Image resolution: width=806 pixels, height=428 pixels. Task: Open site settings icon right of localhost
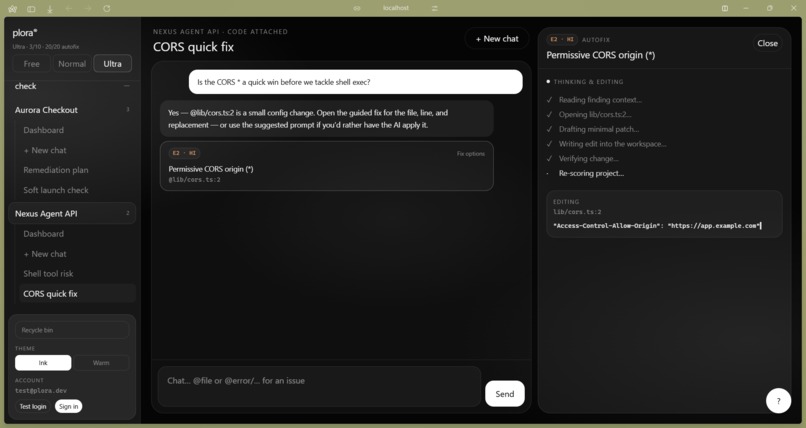[x=435, y=8]
